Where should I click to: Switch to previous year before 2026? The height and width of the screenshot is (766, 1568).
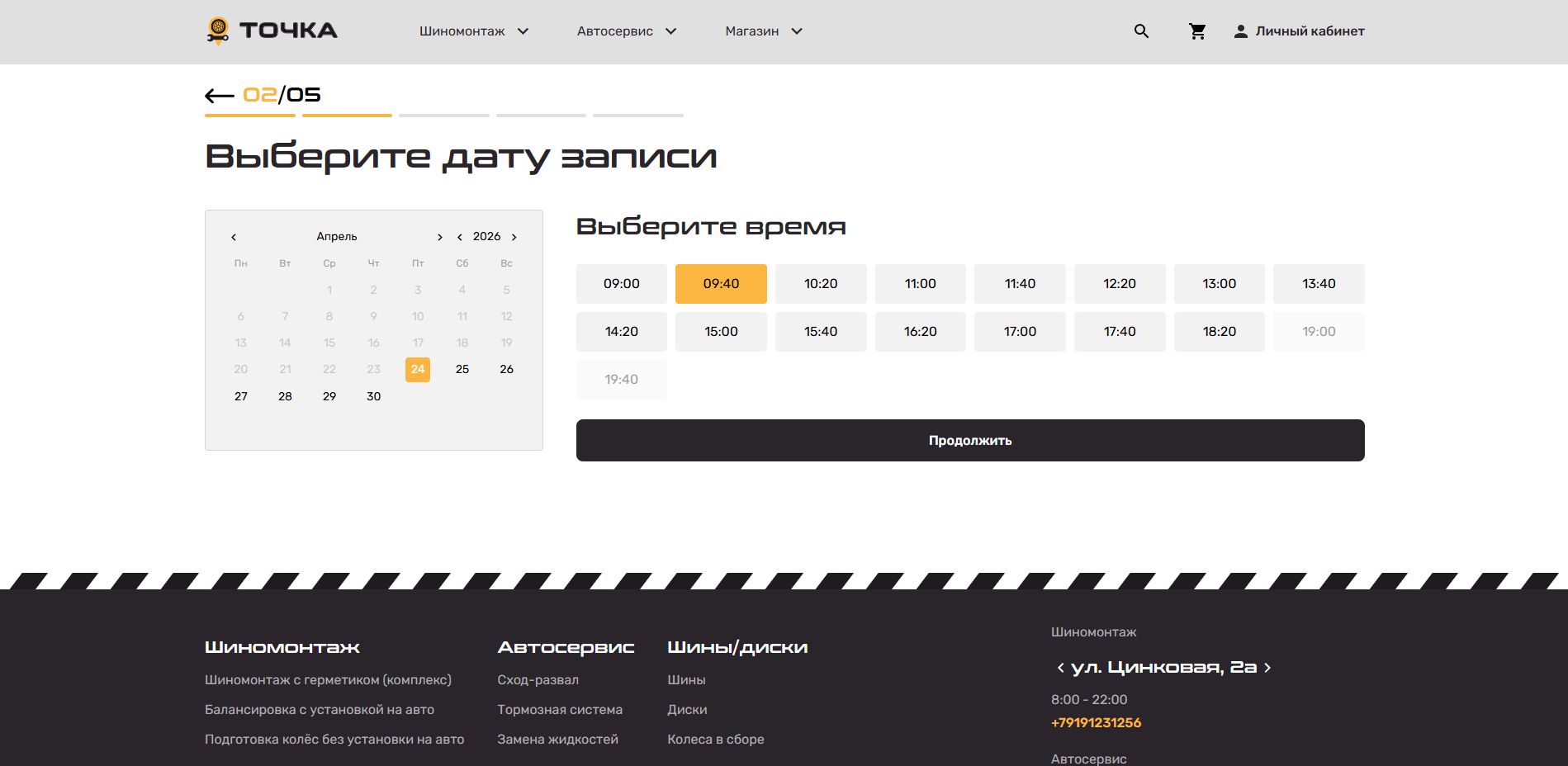tap(460, 237)
